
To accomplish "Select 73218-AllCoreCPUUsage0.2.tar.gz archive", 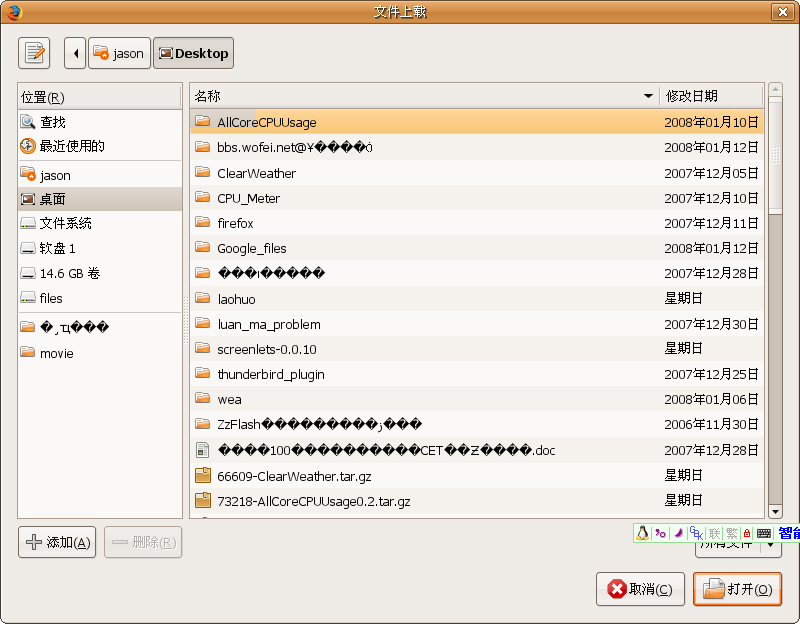I will (477, 501).
